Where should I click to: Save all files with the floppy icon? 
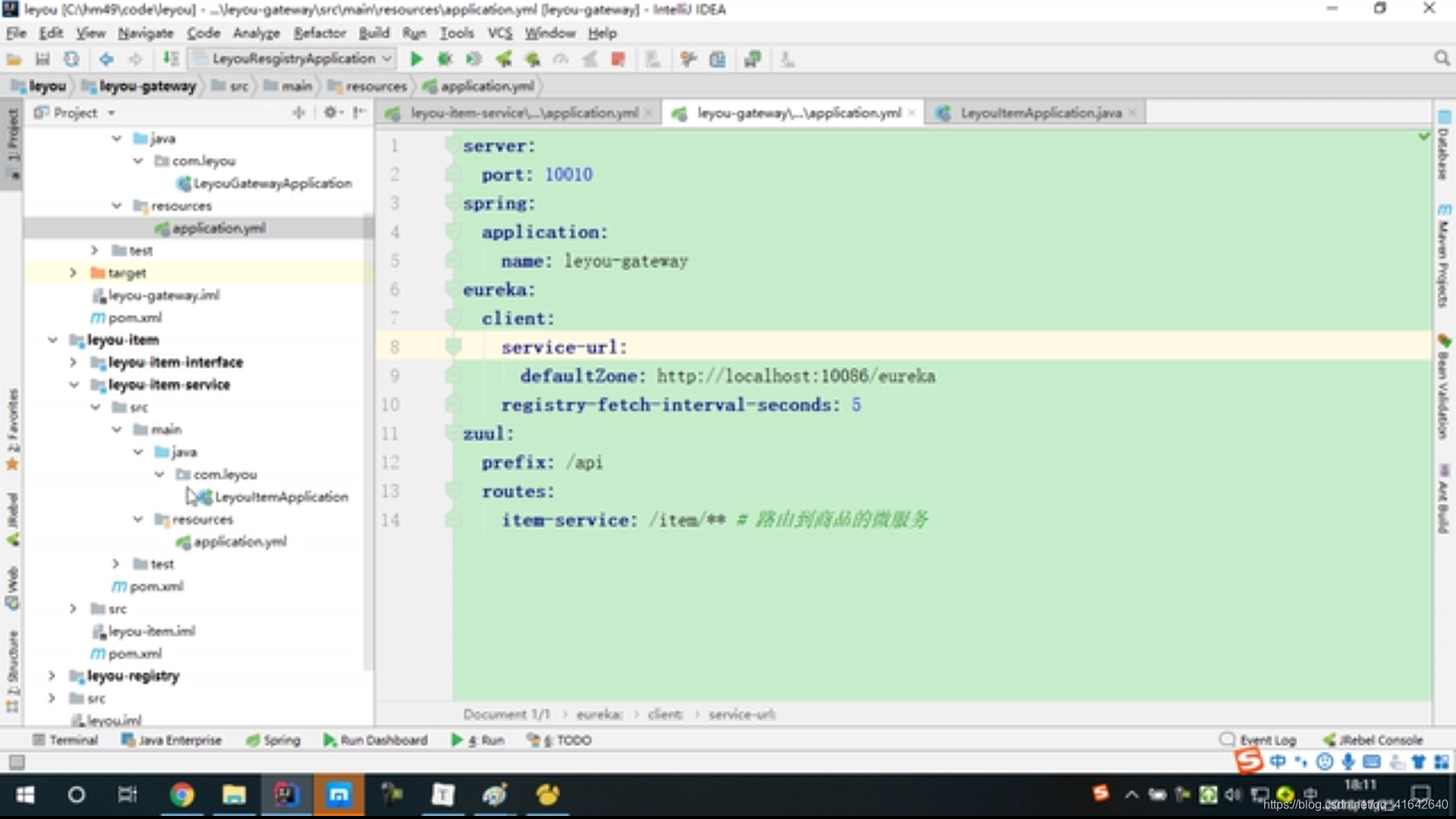pyautogui.click(x=42, y=59)
